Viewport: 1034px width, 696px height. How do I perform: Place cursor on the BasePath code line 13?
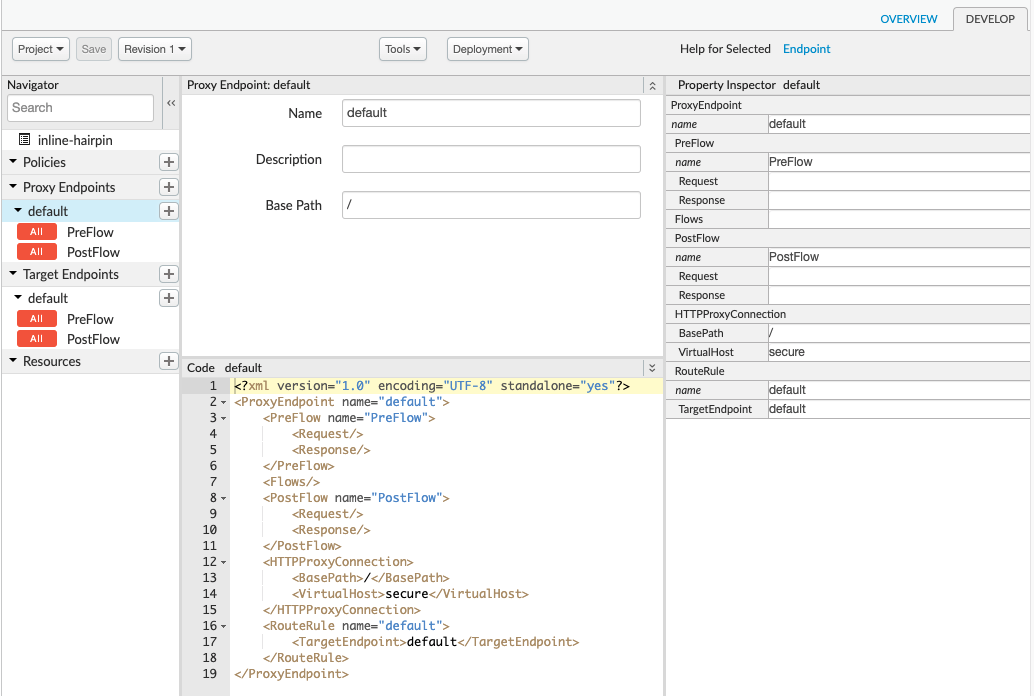pos(371,578)
